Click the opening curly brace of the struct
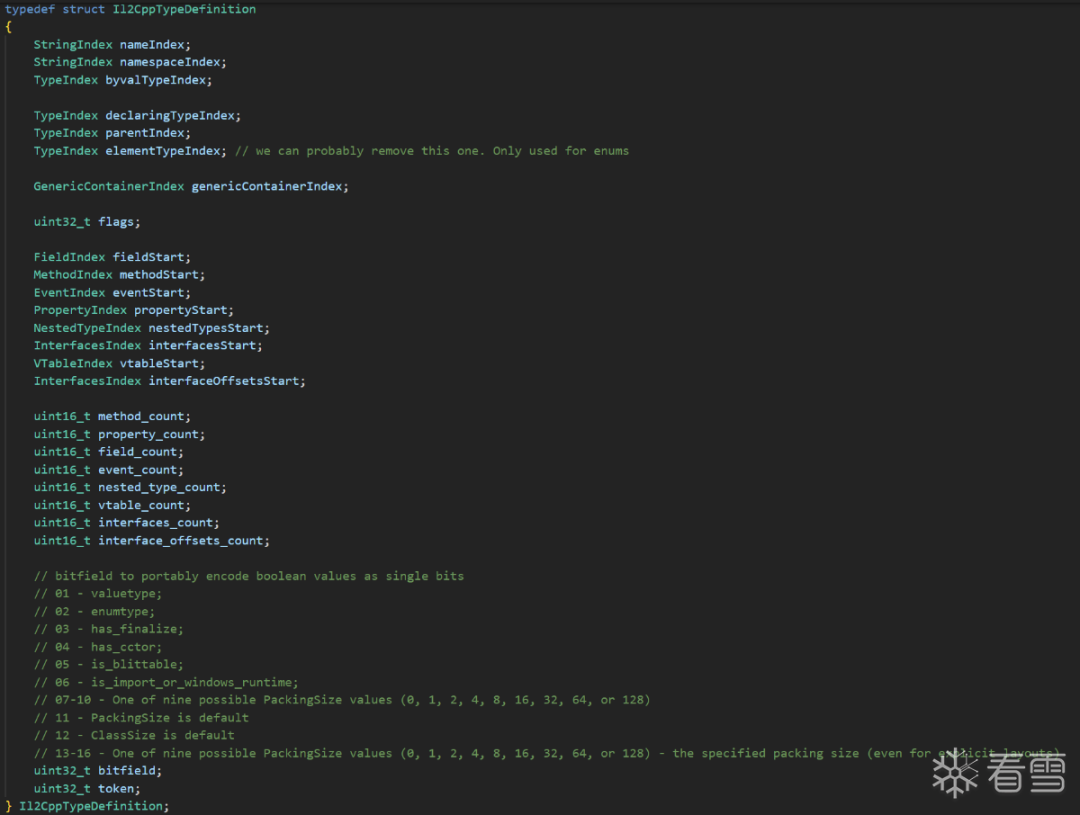 point(8,27)
